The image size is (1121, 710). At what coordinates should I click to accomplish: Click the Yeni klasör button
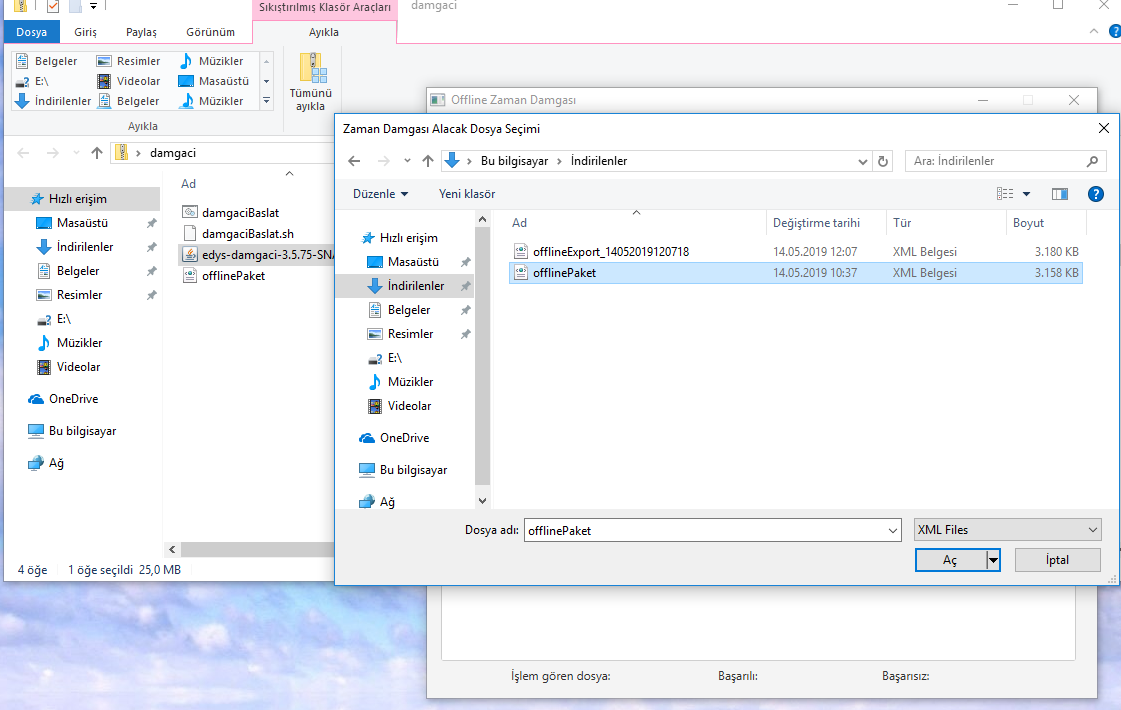467,194
